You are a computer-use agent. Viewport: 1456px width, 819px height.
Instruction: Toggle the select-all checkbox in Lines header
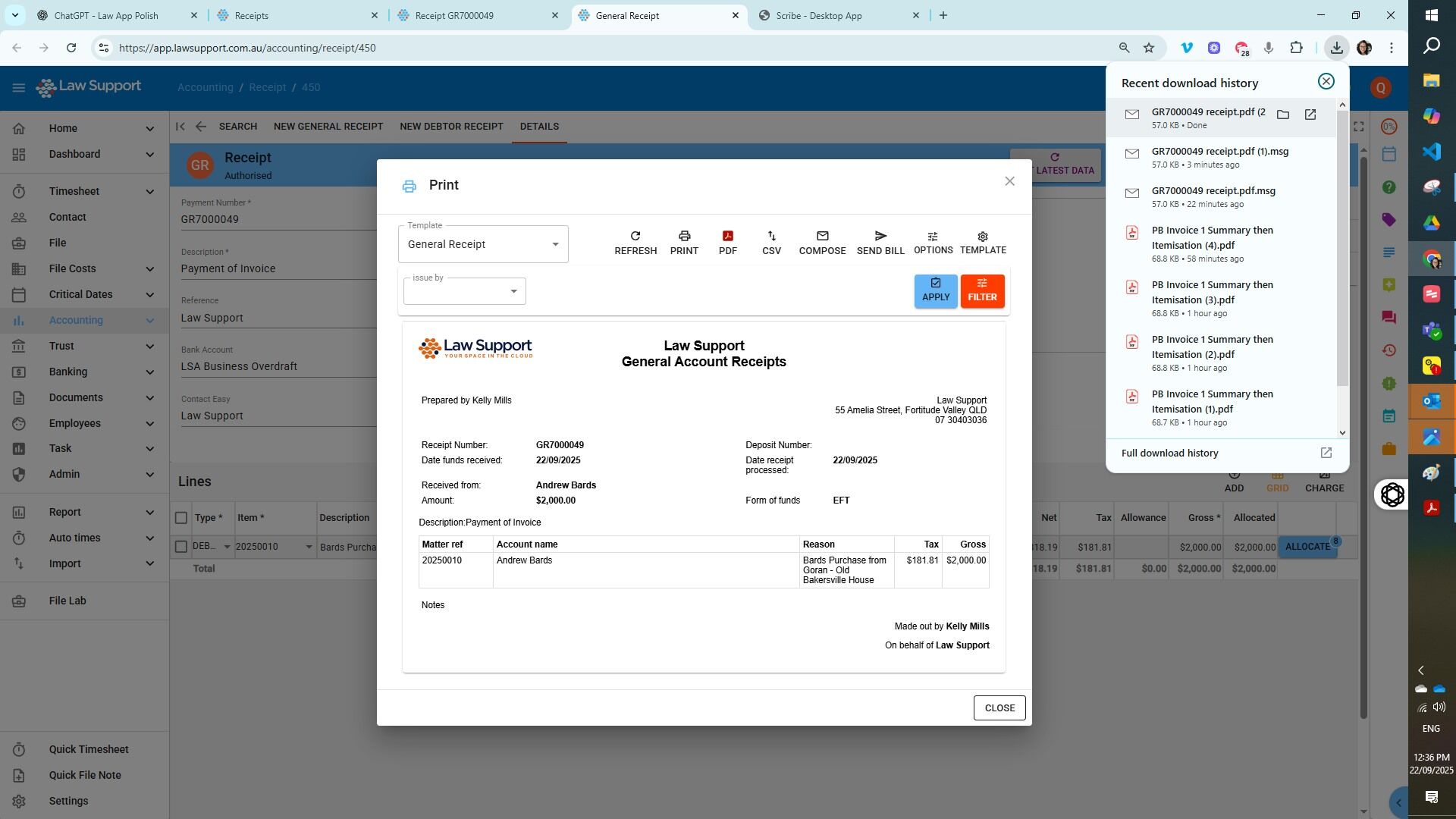click(181, 518)
